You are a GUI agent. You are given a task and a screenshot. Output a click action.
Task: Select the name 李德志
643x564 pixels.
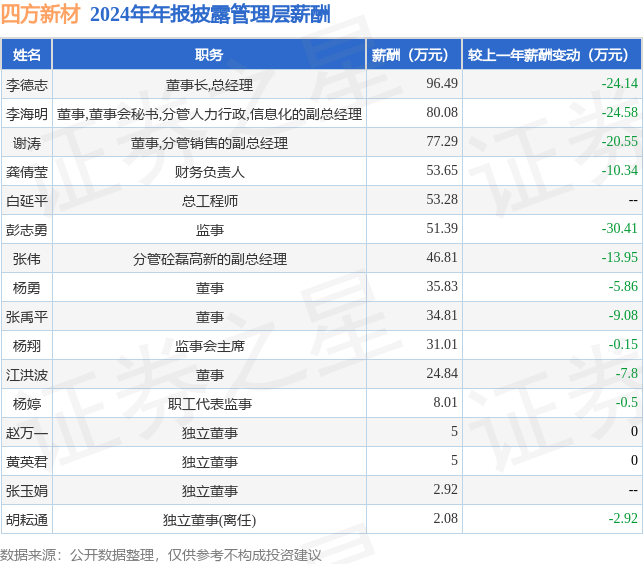click(27, 85)
